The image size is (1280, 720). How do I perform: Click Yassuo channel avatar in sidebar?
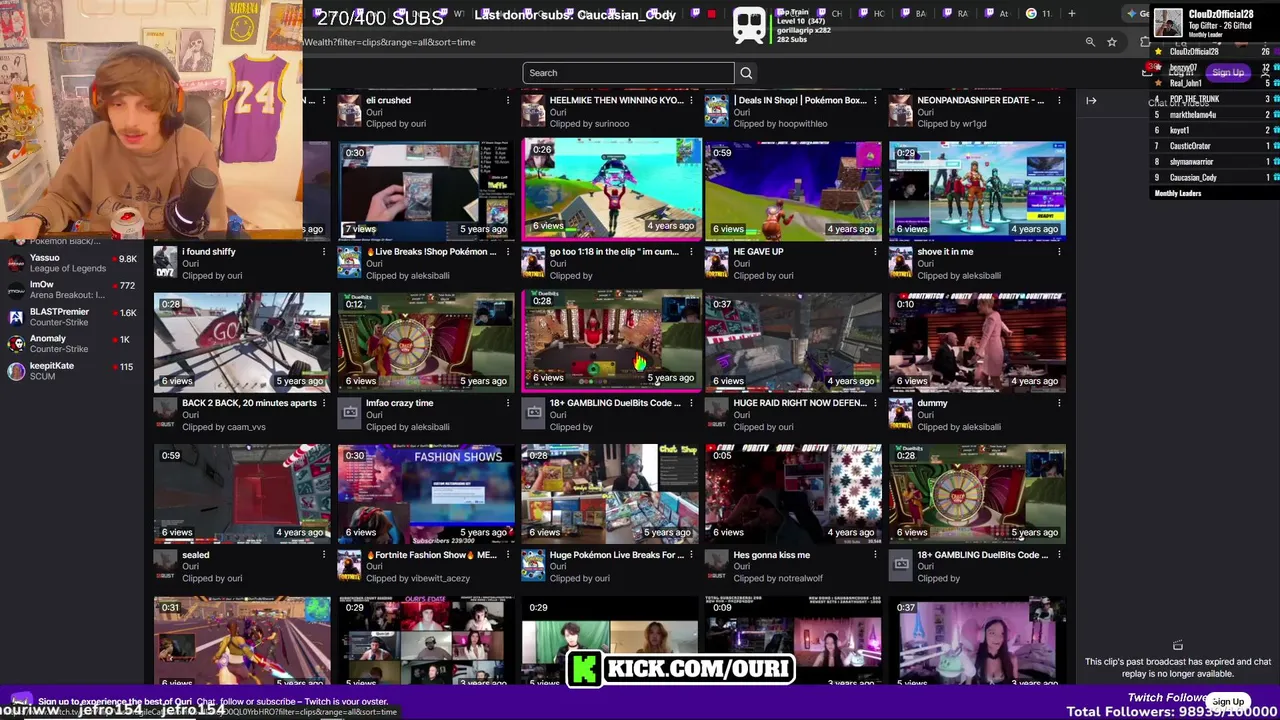pos(16,263)
